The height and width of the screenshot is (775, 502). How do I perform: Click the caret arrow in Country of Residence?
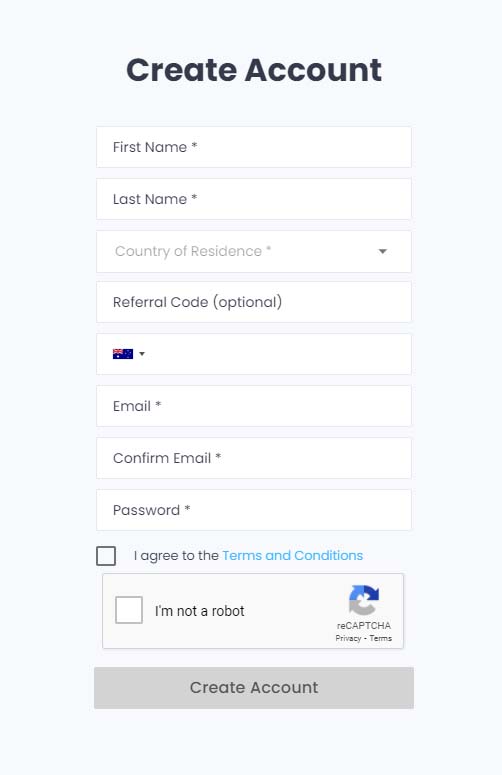coord(382,251)
